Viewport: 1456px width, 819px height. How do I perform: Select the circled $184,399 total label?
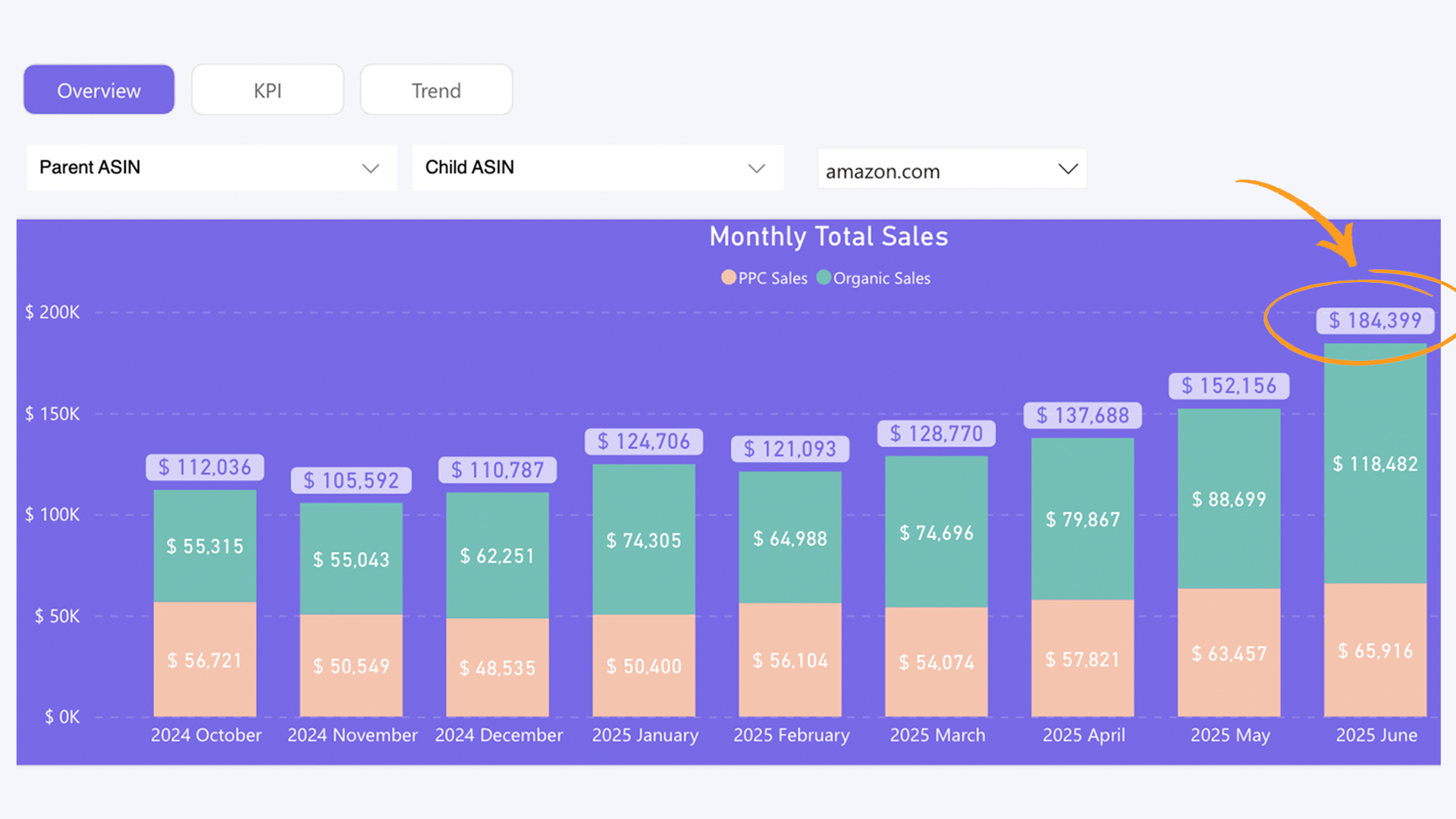coord(1374,320)
